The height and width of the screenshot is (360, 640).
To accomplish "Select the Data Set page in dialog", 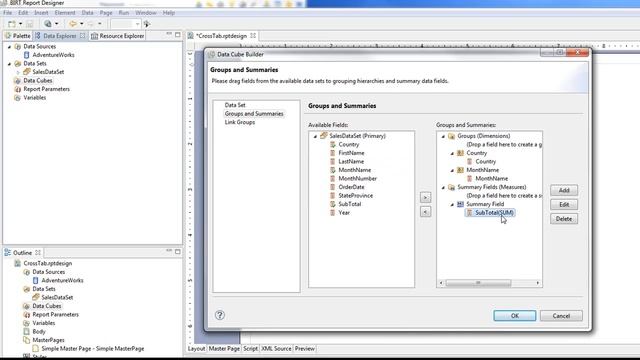I will (235, 105).
